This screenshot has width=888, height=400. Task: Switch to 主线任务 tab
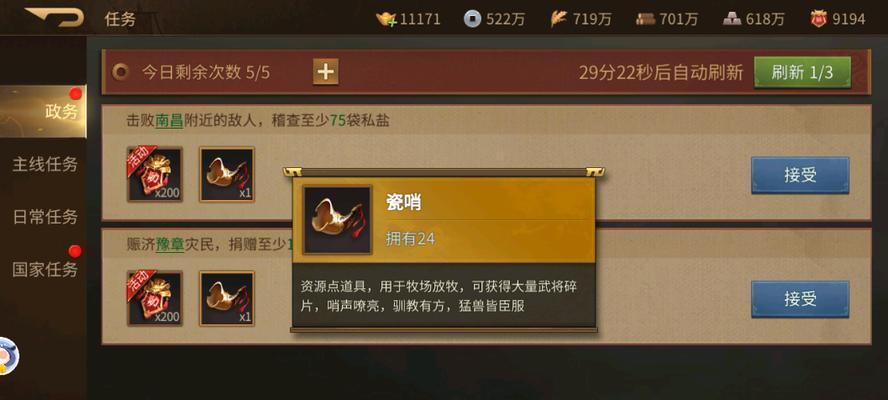[45, 164]
